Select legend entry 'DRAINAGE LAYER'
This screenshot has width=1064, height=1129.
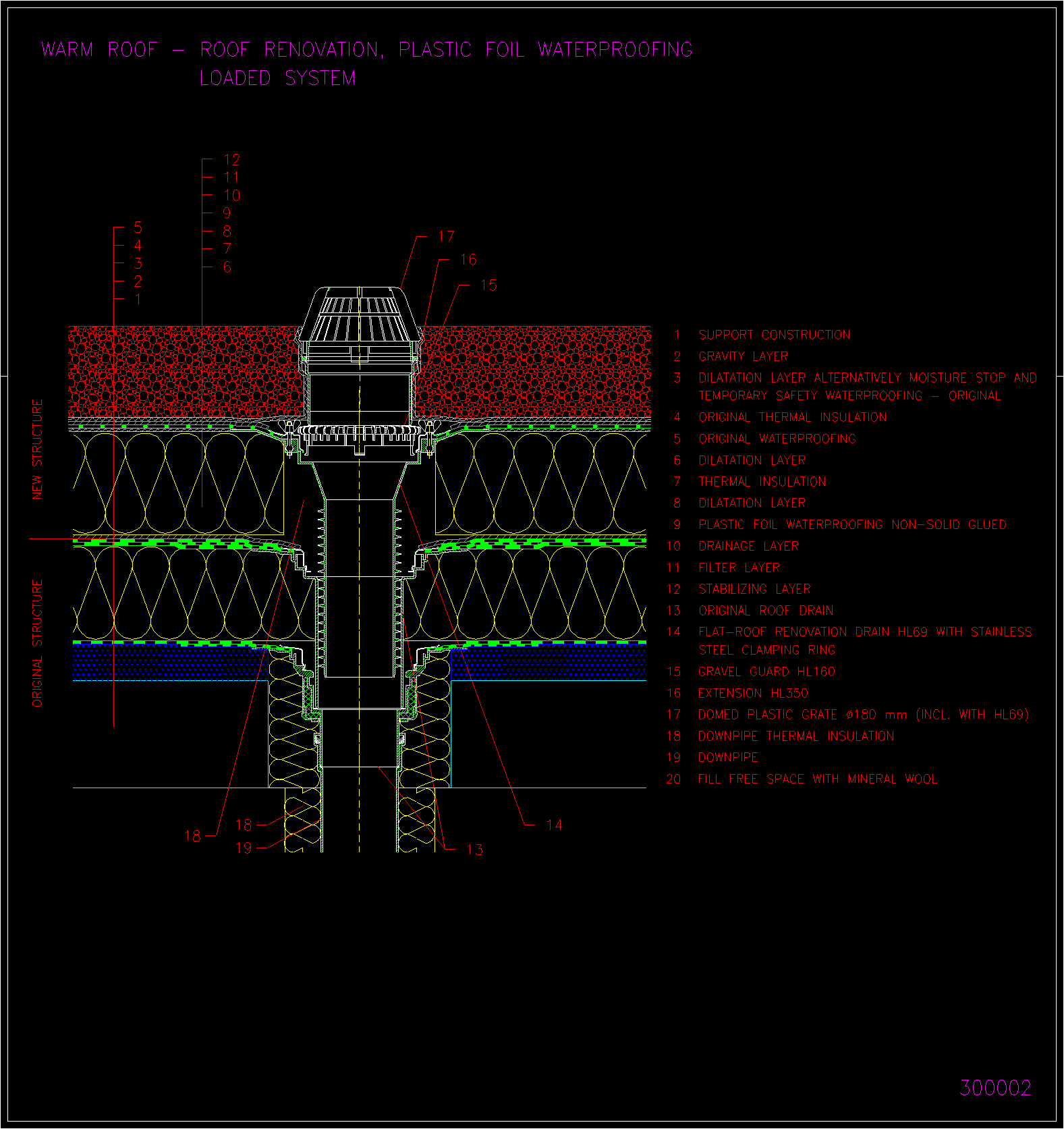tap(749, 546)
